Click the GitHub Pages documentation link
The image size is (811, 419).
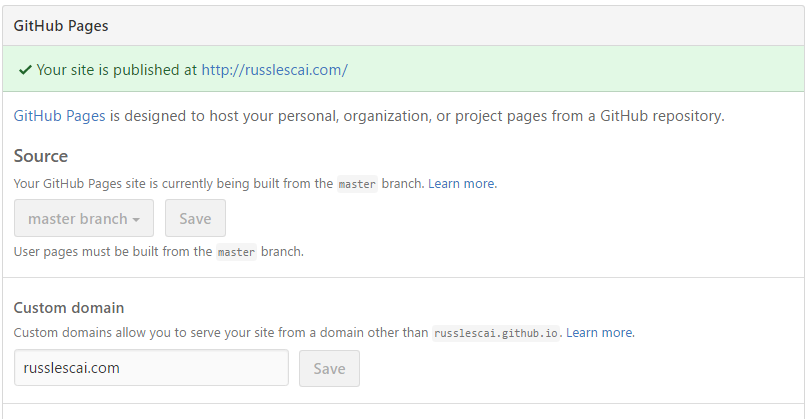(59, 116)
